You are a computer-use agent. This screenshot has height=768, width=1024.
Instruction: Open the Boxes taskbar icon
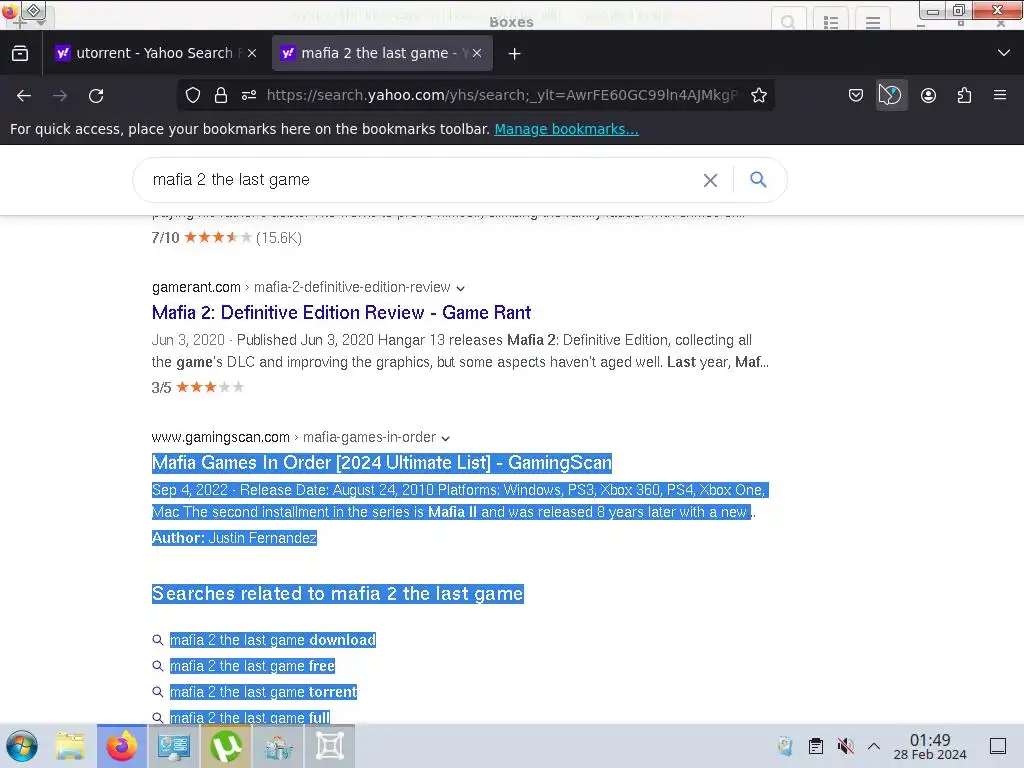(x=330, y=746)
